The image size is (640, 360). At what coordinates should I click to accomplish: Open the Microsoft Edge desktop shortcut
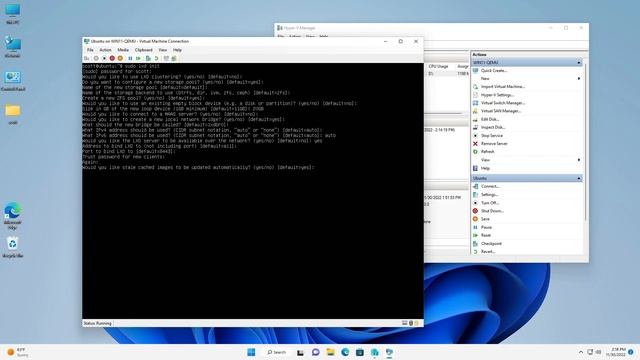pyautogui.click(x=13, y=215)
